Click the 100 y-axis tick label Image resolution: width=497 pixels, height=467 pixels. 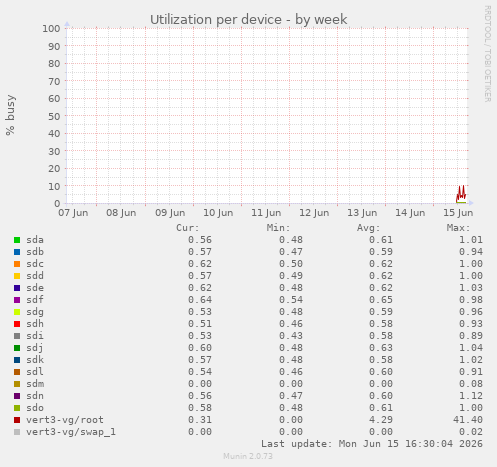pyautogui.click(x=51, y=28)
